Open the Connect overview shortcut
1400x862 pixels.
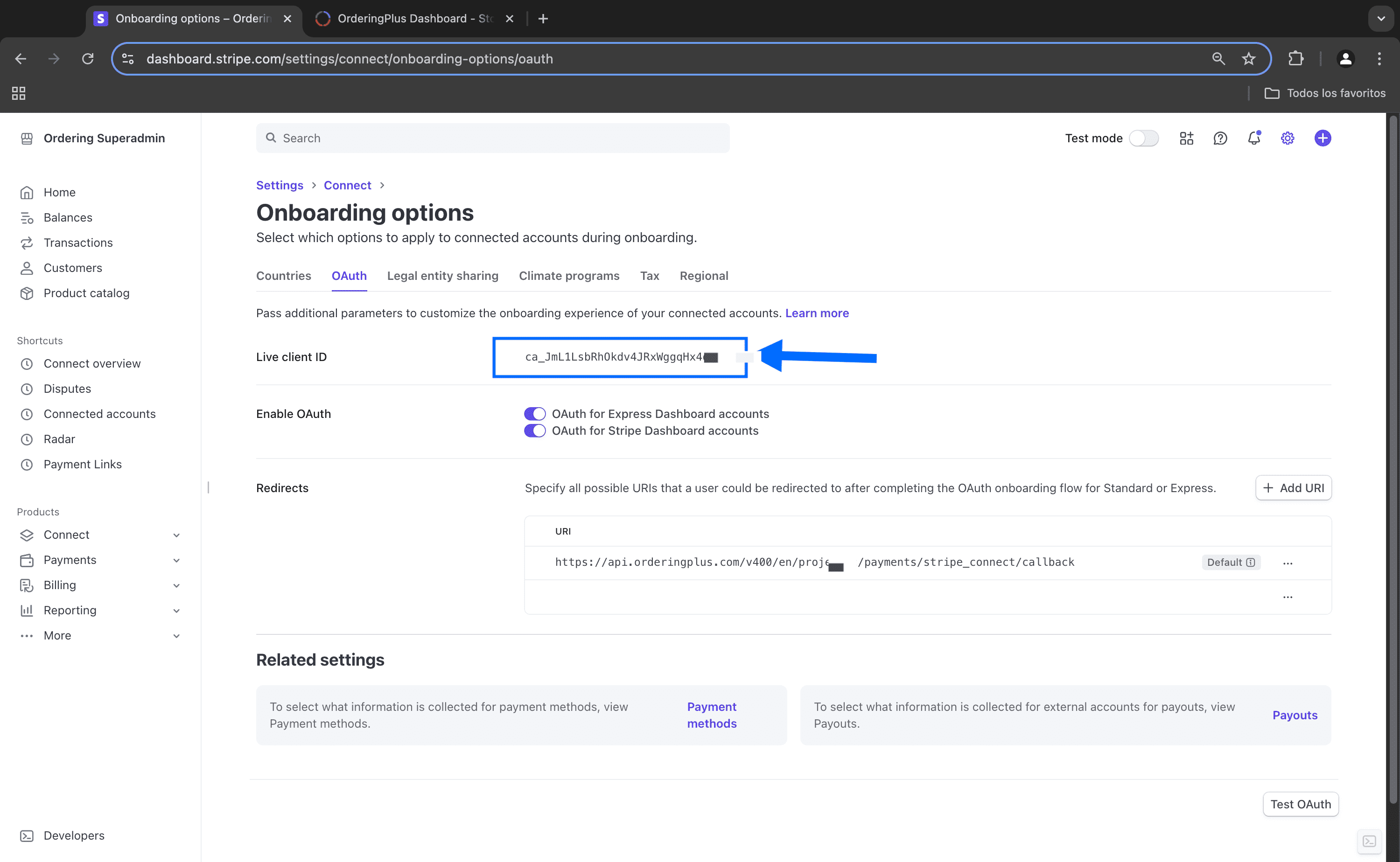(x=92, y=363)
